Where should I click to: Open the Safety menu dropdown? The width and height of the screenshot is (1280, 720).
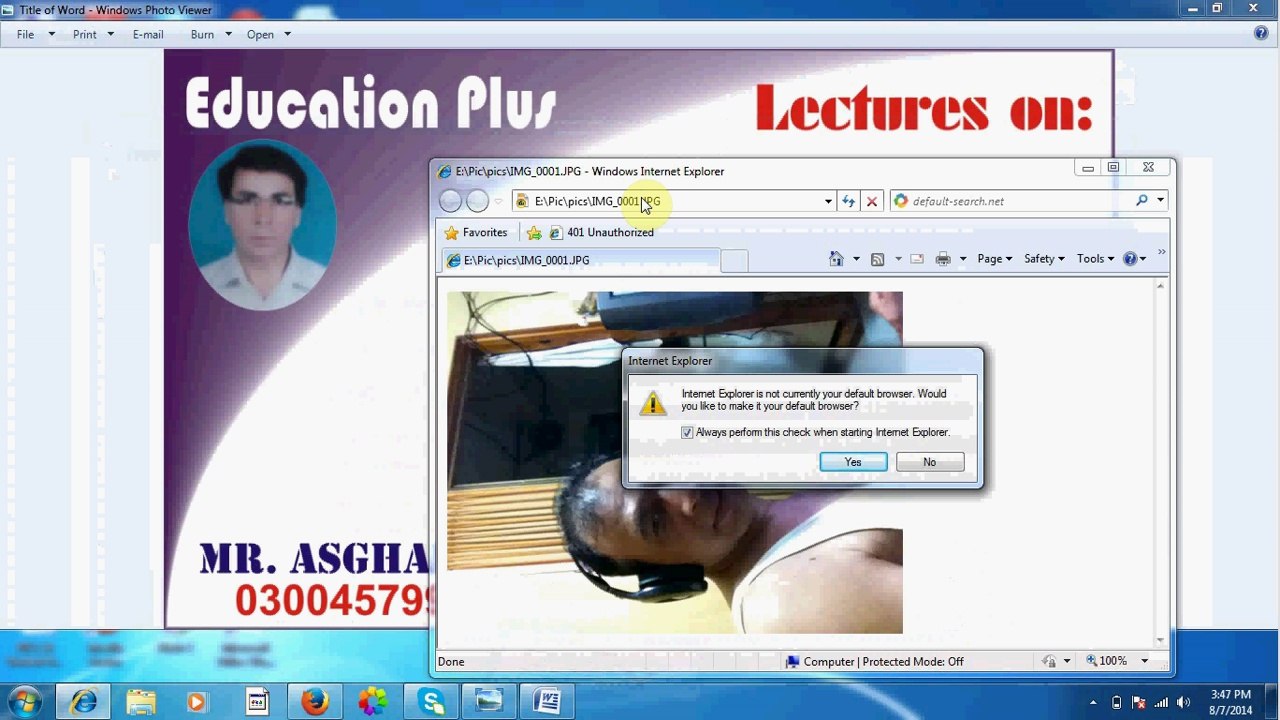(1044, 259)
